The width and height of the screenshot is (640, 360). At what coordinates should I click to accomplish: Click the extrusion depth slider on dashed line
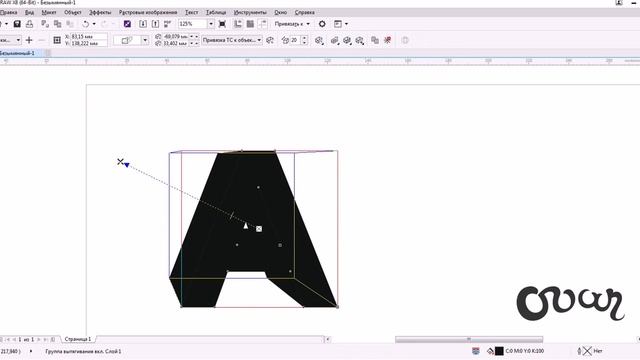pos(232,215)
